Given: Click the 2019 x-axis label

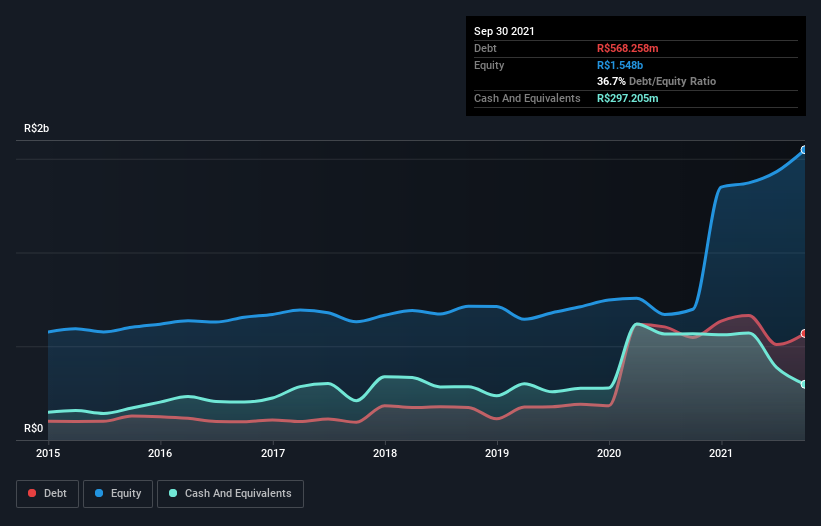Looking at the screenshot, I should 497,453.
